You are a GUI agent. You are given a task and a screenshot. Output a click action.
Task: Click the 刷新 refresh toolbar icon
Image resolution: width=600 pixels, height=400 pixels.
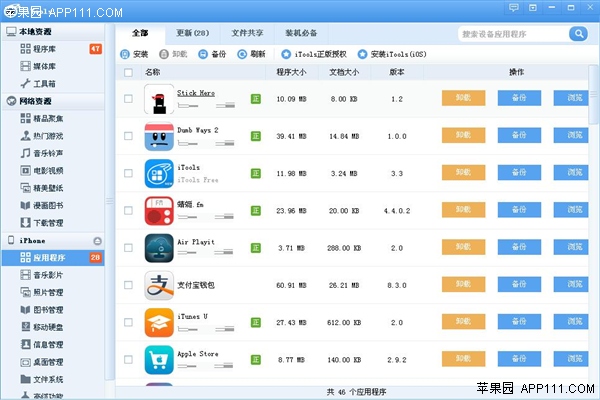tap(243, 54)
